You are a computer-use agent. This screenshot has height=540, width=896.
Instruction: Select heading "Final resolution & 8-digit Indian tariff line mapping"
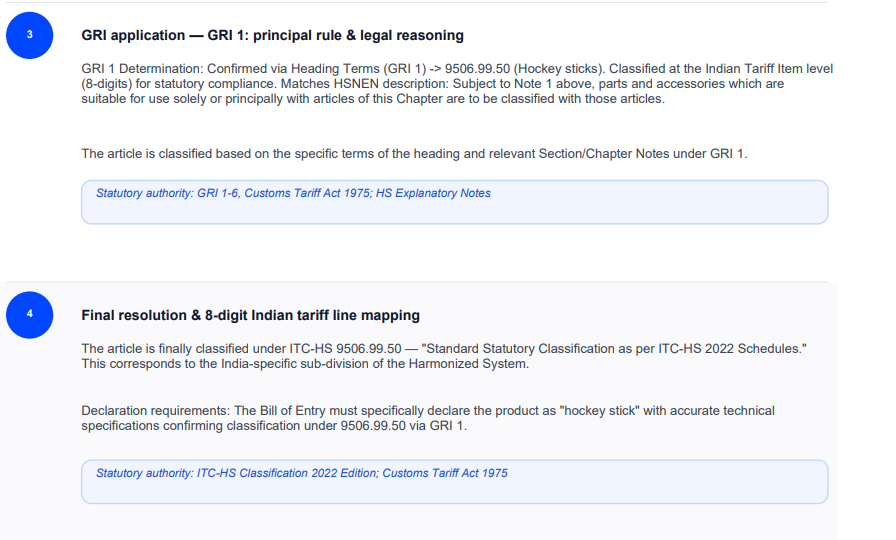250,315
